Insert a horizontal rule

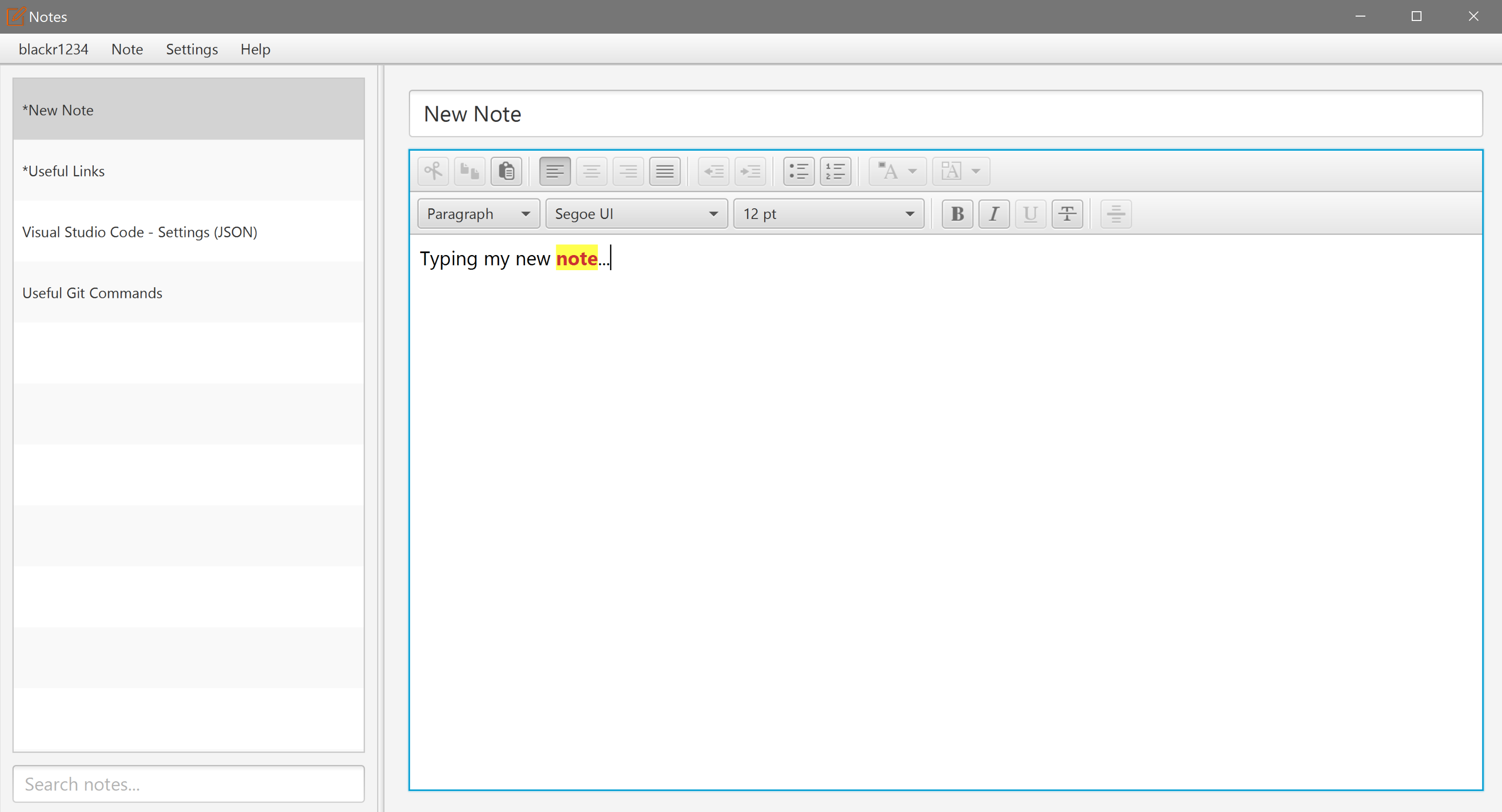(x=1116, y=214)
